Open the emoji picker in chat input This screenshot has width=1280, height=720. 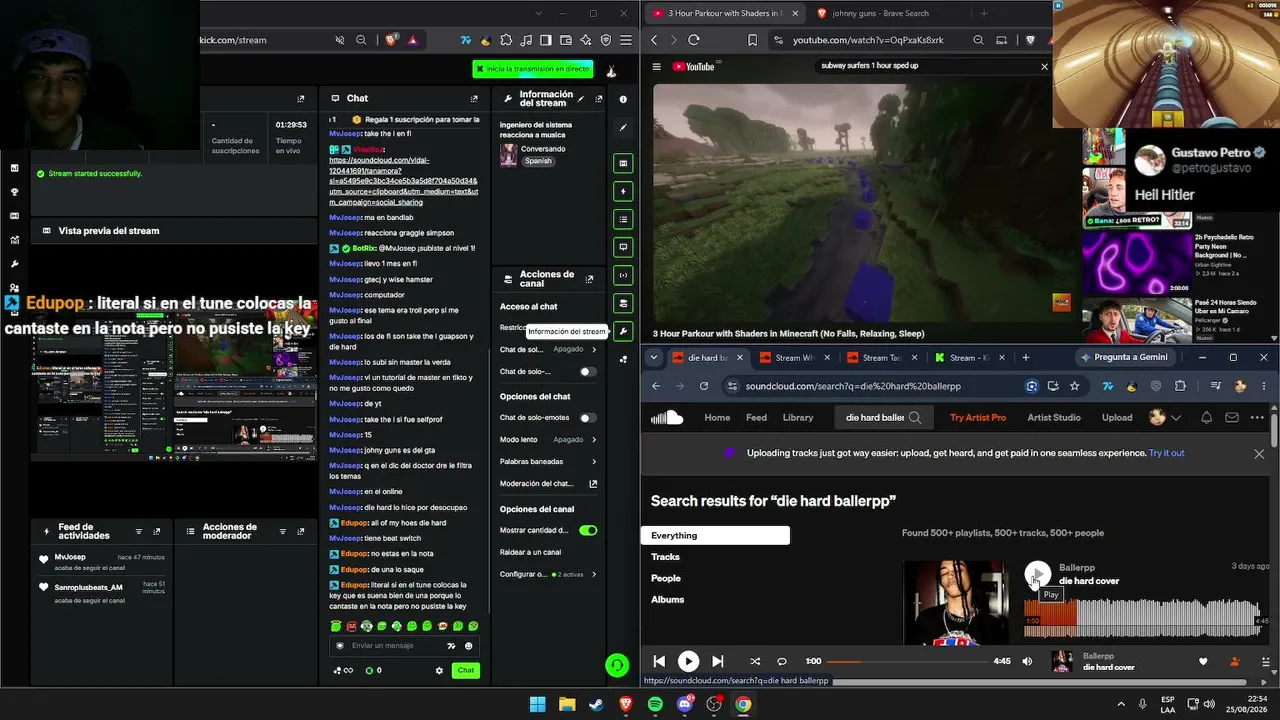tap(468, 646)
